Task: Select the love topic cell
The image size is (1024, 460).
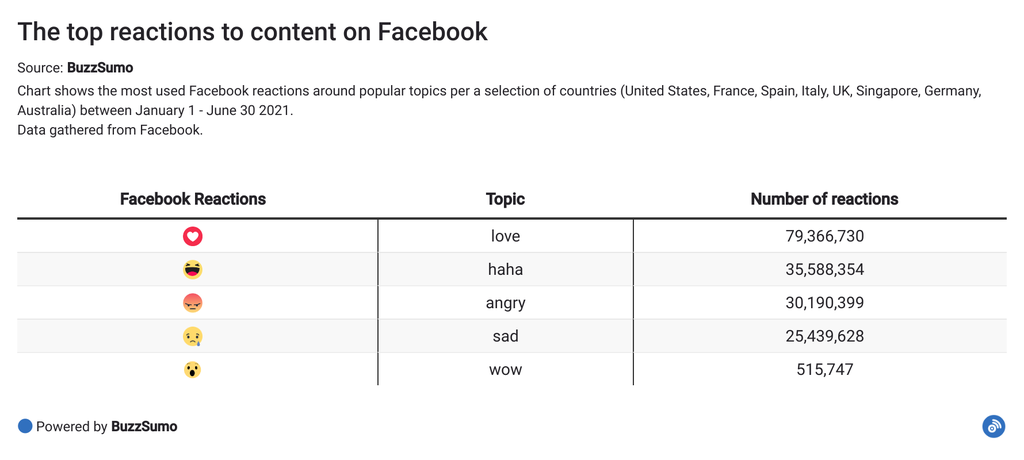Action: tap(505, 236)
